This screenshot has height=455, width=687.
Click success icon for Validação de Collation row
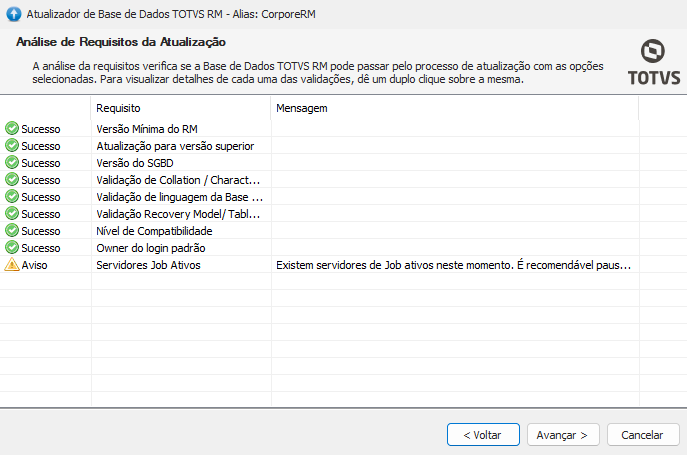point(12,180)
